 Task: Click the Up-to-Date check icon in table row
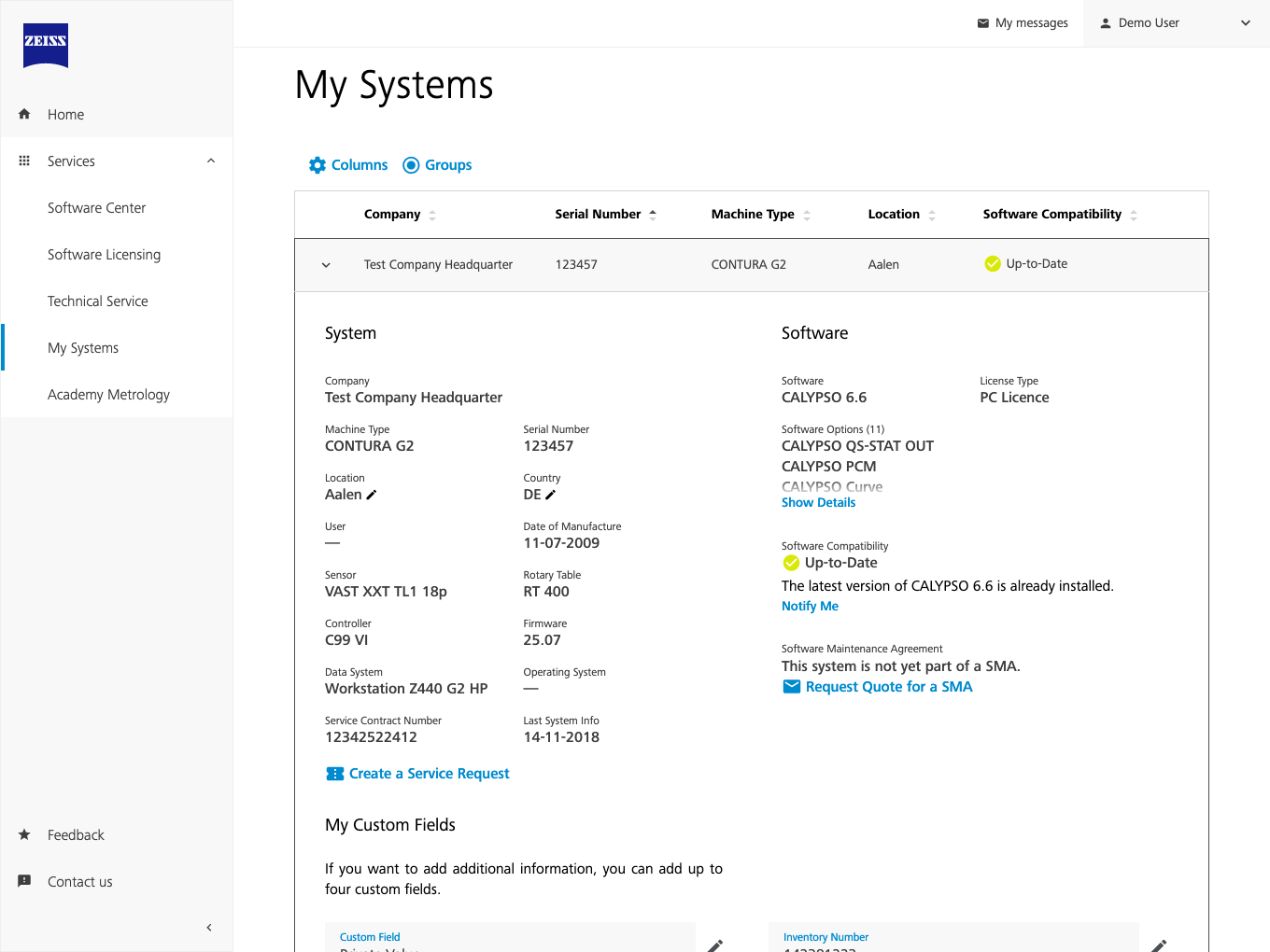(x=993, y=264)
